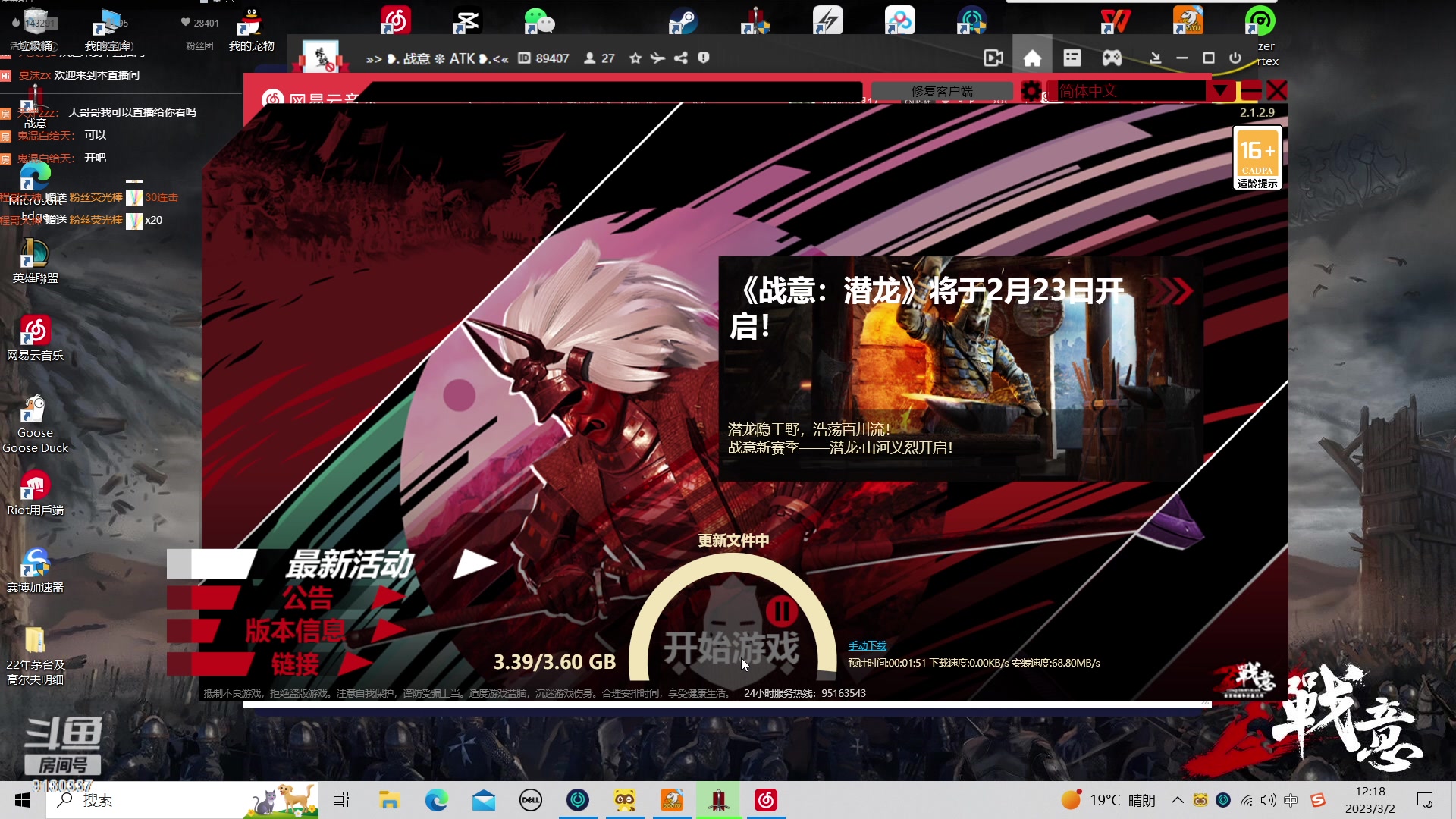Launch Goose Goose Duck desktop icon
Image resolution: width=1456 pixels, height=819 pixels.
click(35, 423)
